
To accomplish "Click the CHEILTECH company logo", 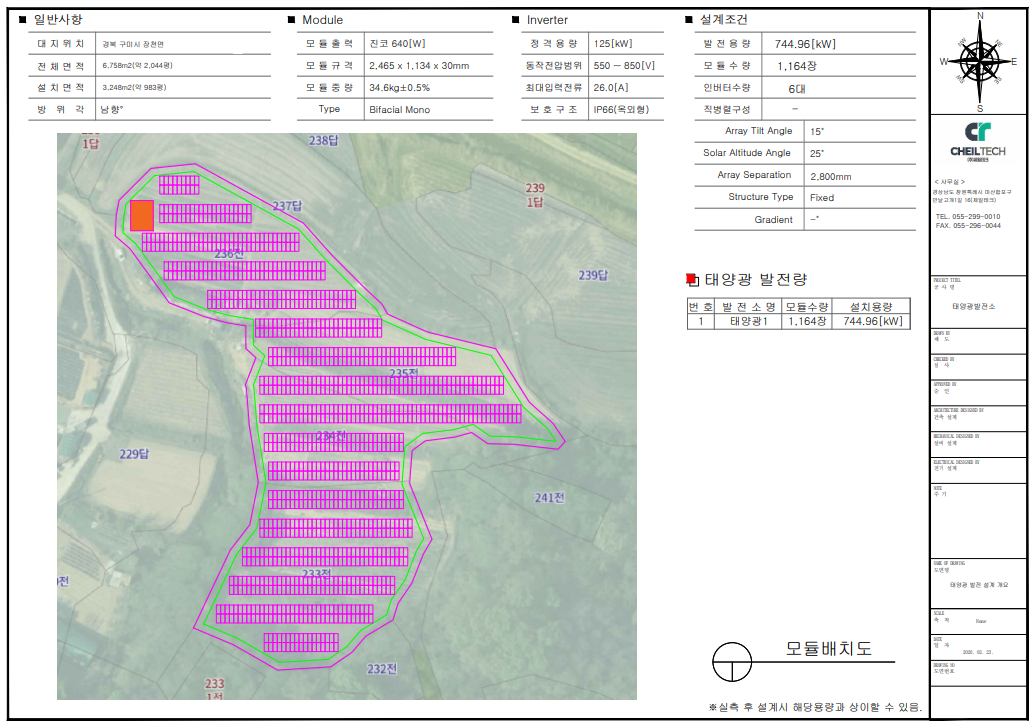I will tap(979, 140).
